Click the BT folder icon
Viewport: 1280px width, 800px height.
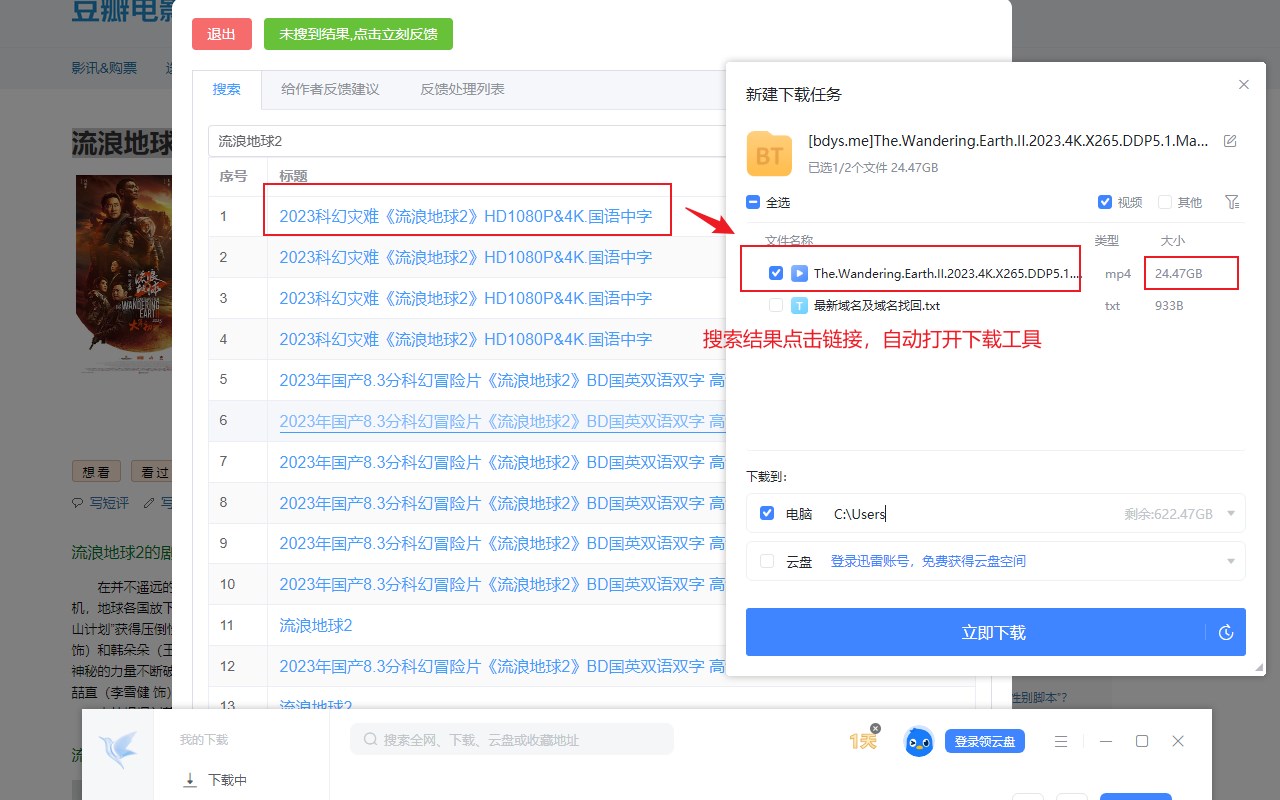click(769, 154)
